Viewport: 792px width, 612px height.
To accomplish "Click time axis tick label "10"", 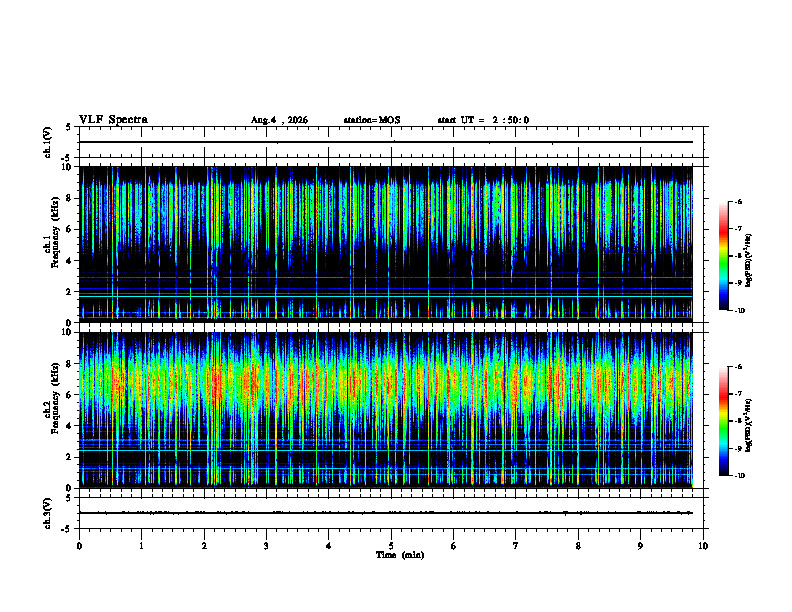I will 703,546.
